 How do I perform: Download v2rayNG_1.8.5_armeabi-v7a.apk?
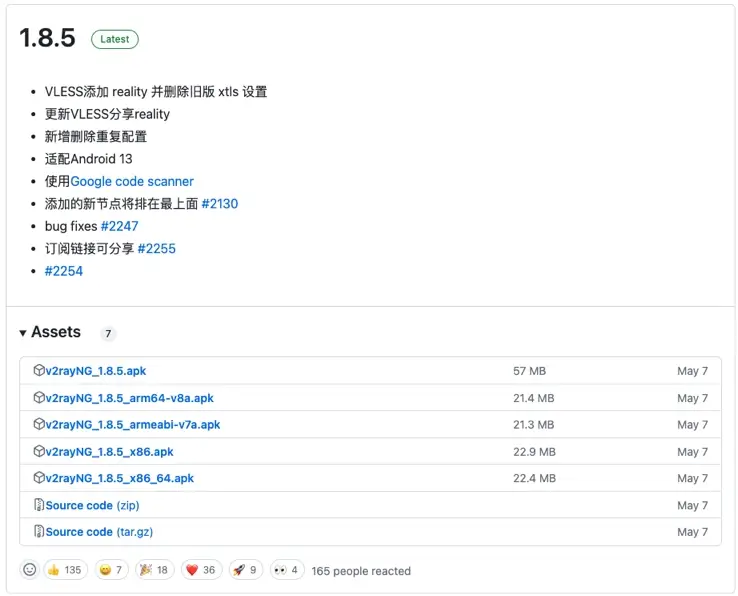click(x=133, y=425)
